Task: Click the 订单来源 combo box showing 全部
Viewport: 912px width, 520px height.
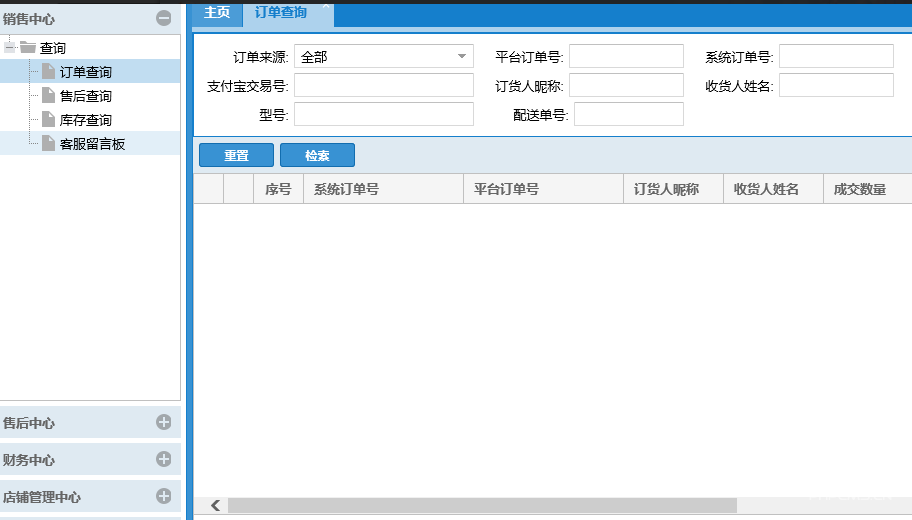Action: (x=384, y=56)
